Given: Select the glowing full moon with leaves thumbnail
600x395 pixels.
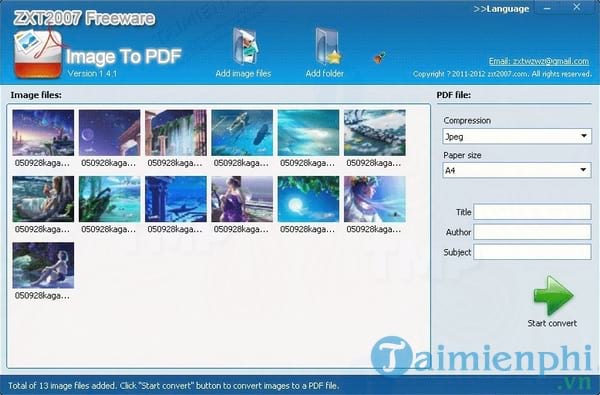Looking at the screenshot, I should pos(308,199).
